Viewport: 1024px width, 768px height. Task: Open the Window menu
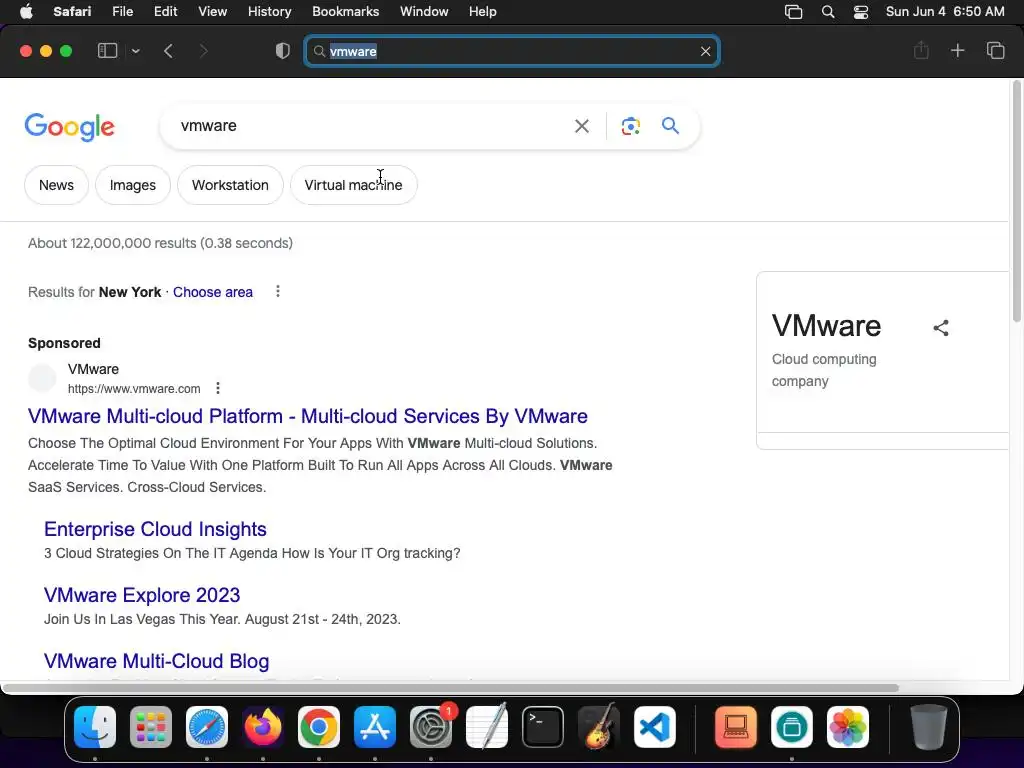tap(424, 12)
